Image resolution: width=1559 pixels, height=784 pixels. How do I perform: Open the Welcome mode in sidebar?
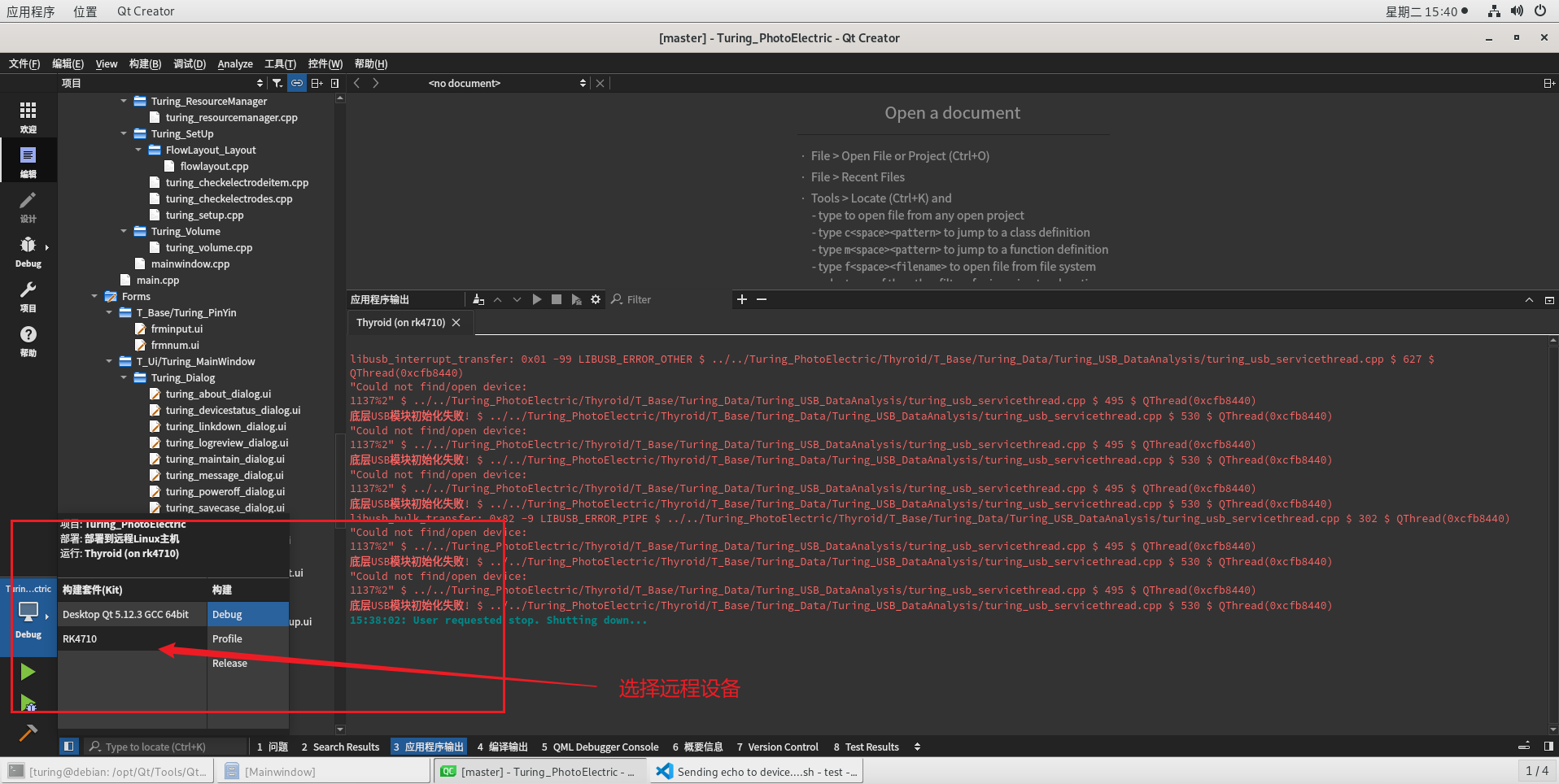click(28, 117)
